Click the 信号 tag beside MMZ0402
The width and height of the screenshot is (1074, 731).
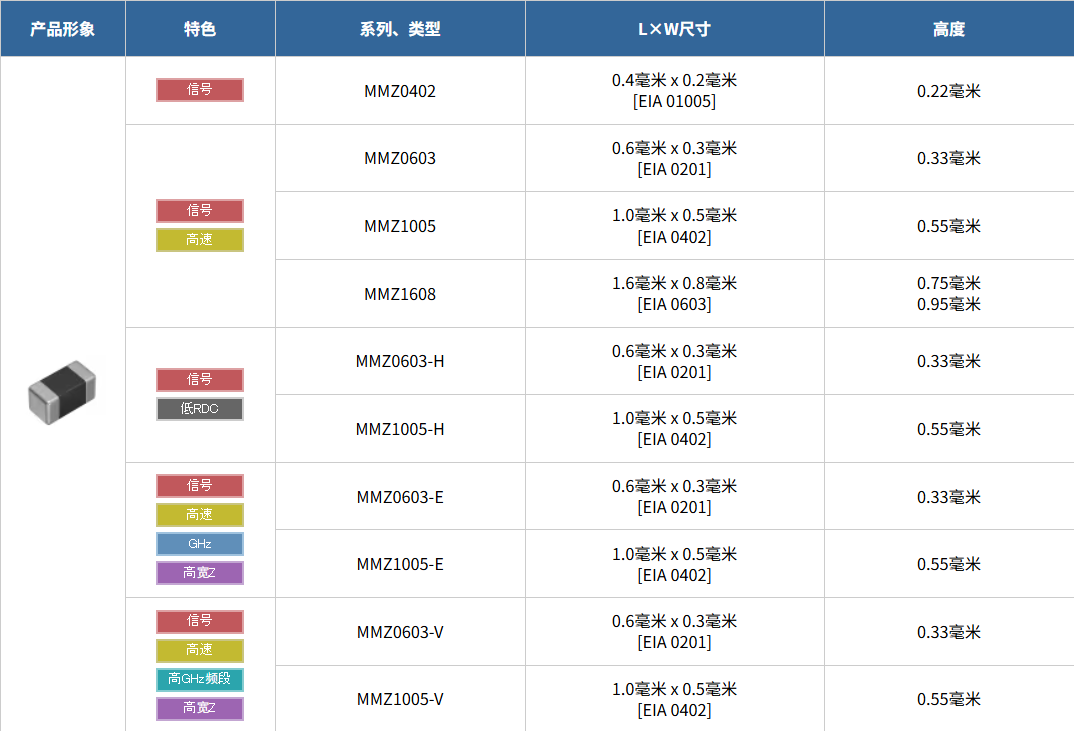200,90
